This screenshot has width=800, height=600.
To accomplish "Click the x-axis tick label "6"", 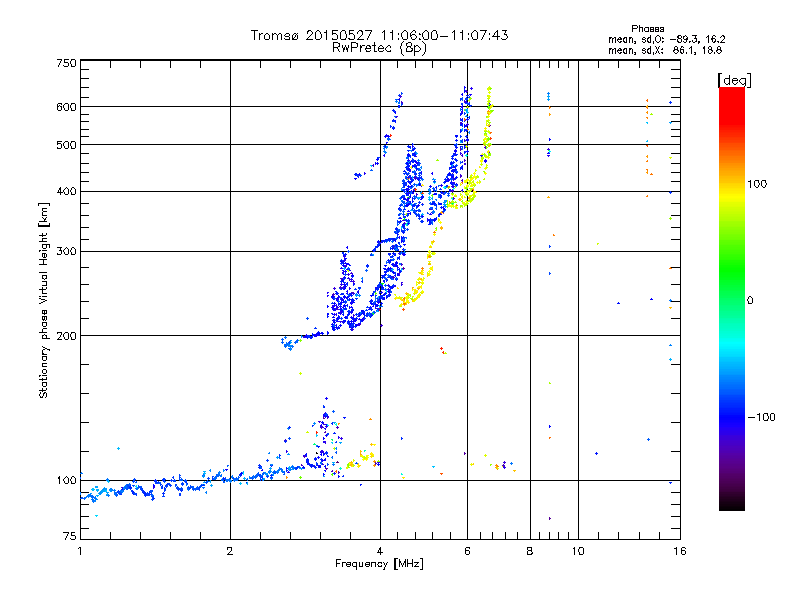I will 467,551.
